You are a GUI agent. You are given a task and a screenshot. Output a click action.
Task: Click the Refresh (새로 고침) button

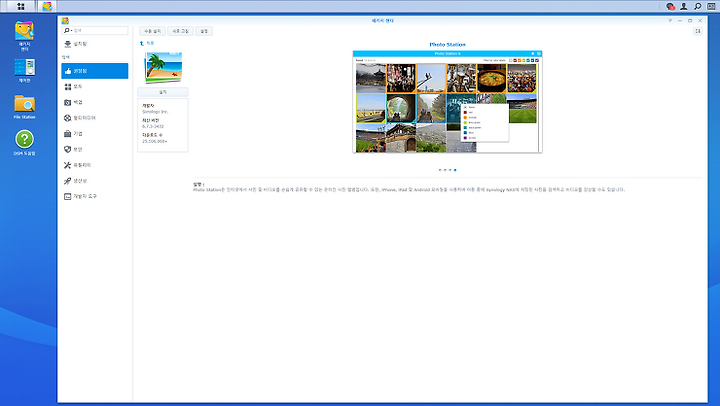[180, 31]
